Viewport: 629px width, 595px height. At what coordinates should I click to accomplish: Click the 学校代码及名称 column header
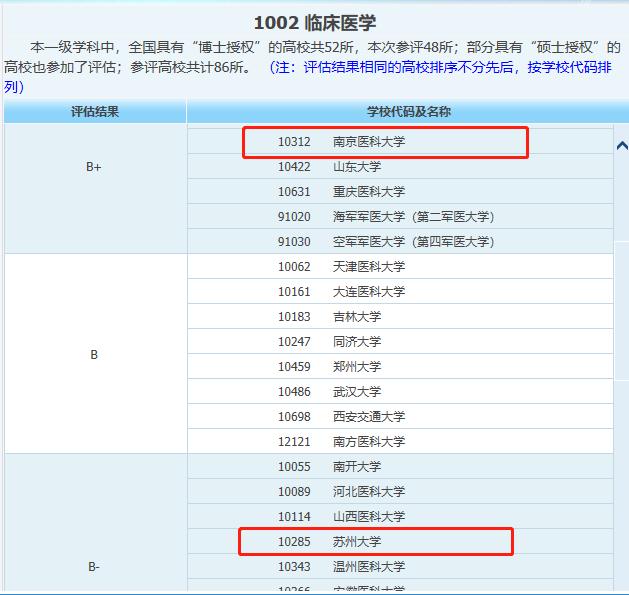click(x=408, y=112)
